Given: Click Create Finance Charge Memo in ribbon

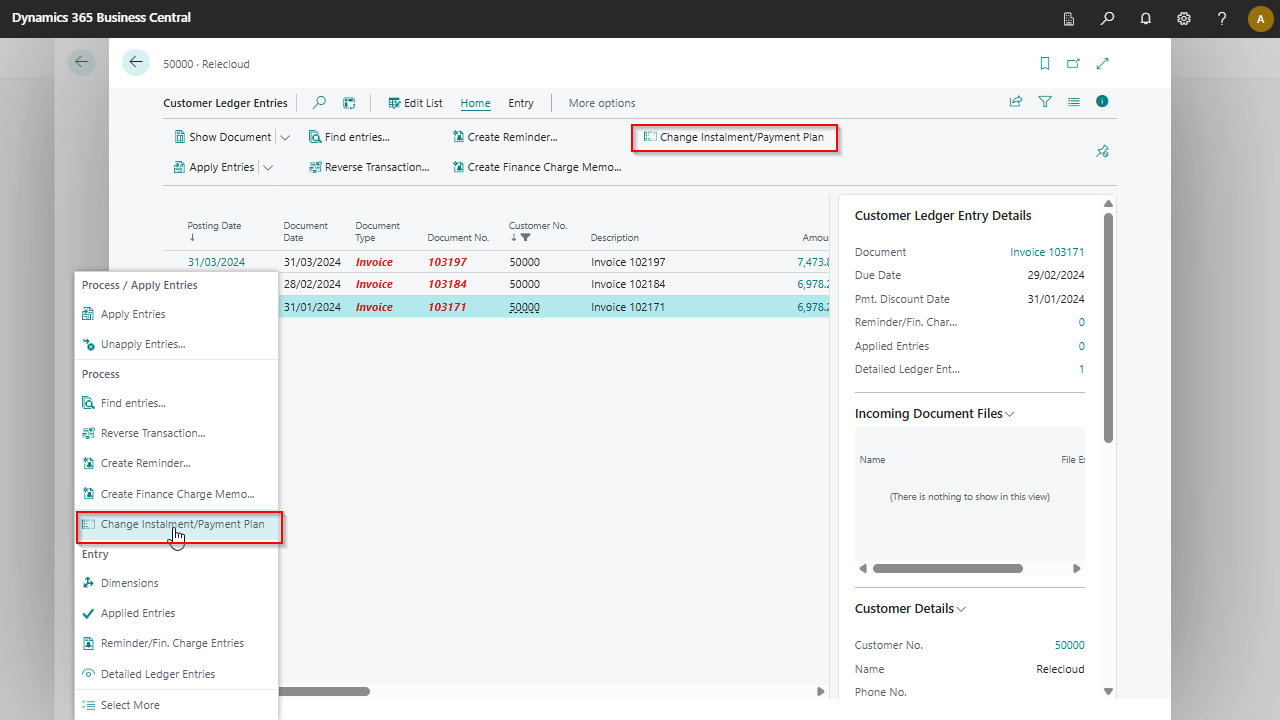Looking at the screenshot, I should coord(537,167).
